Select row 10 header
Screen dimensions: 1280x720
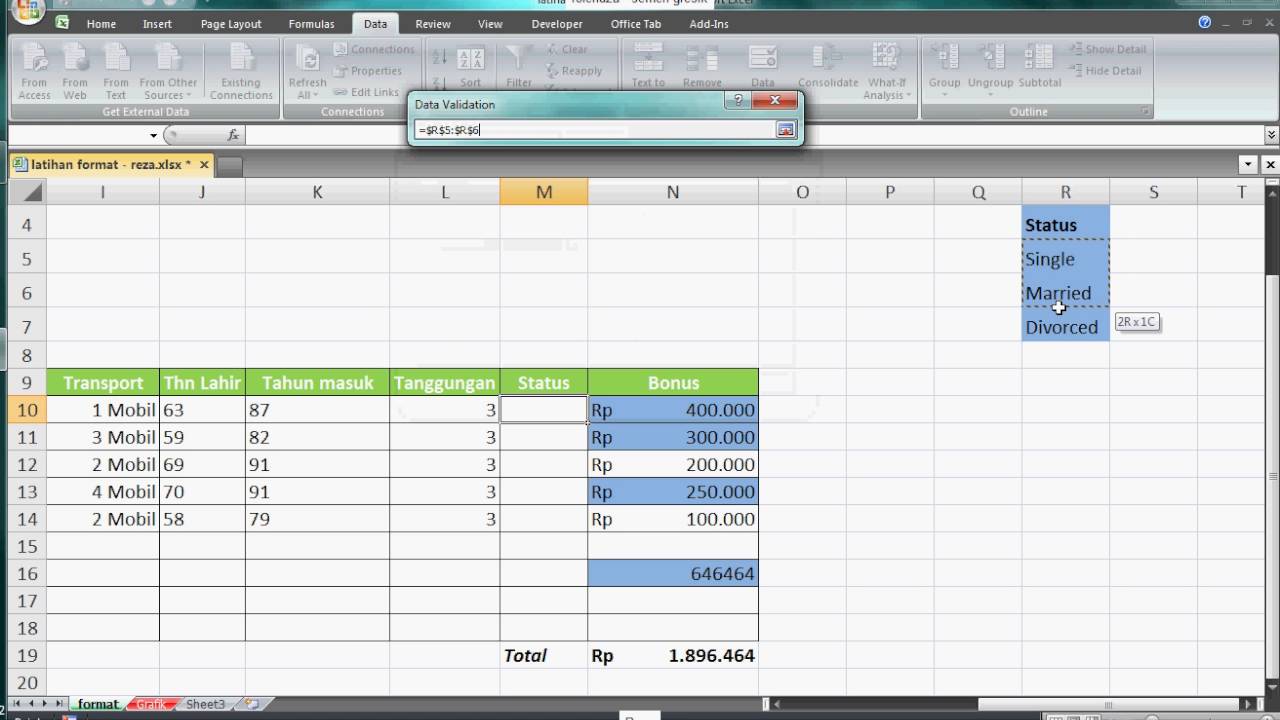coord(26,410)
